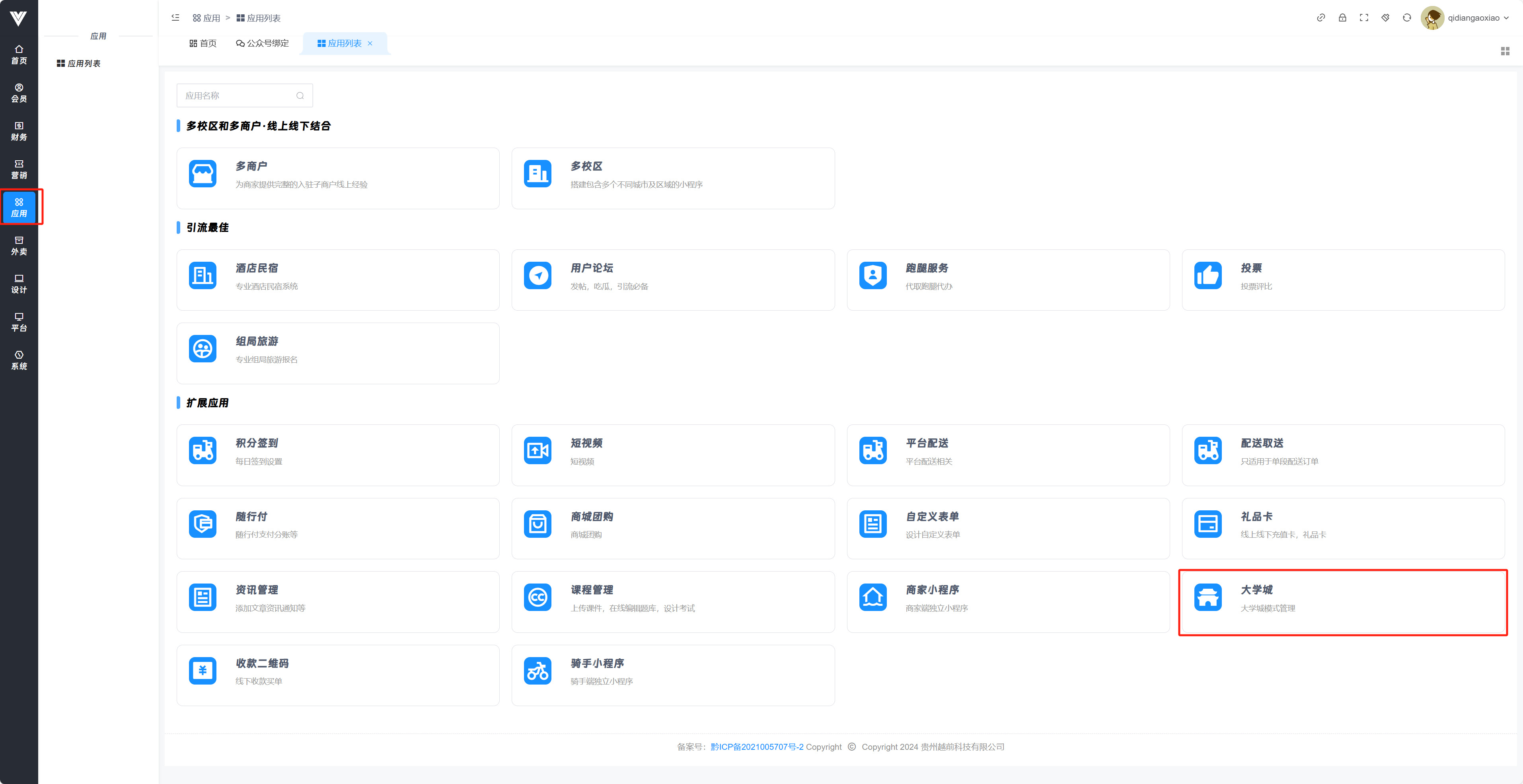Open the tabs grid menu icon
The width and height of the screenshot is (1523, 784).
pos(1505,51)
